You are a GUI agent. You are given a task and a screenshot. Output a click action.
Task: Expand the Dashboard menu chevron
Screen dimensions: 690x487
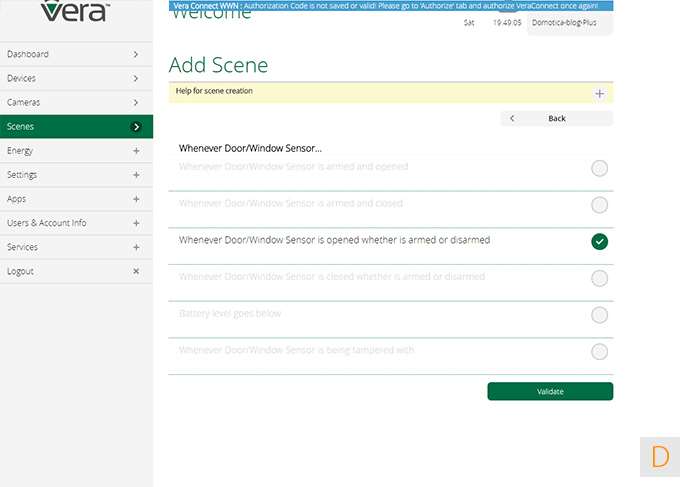136,54
